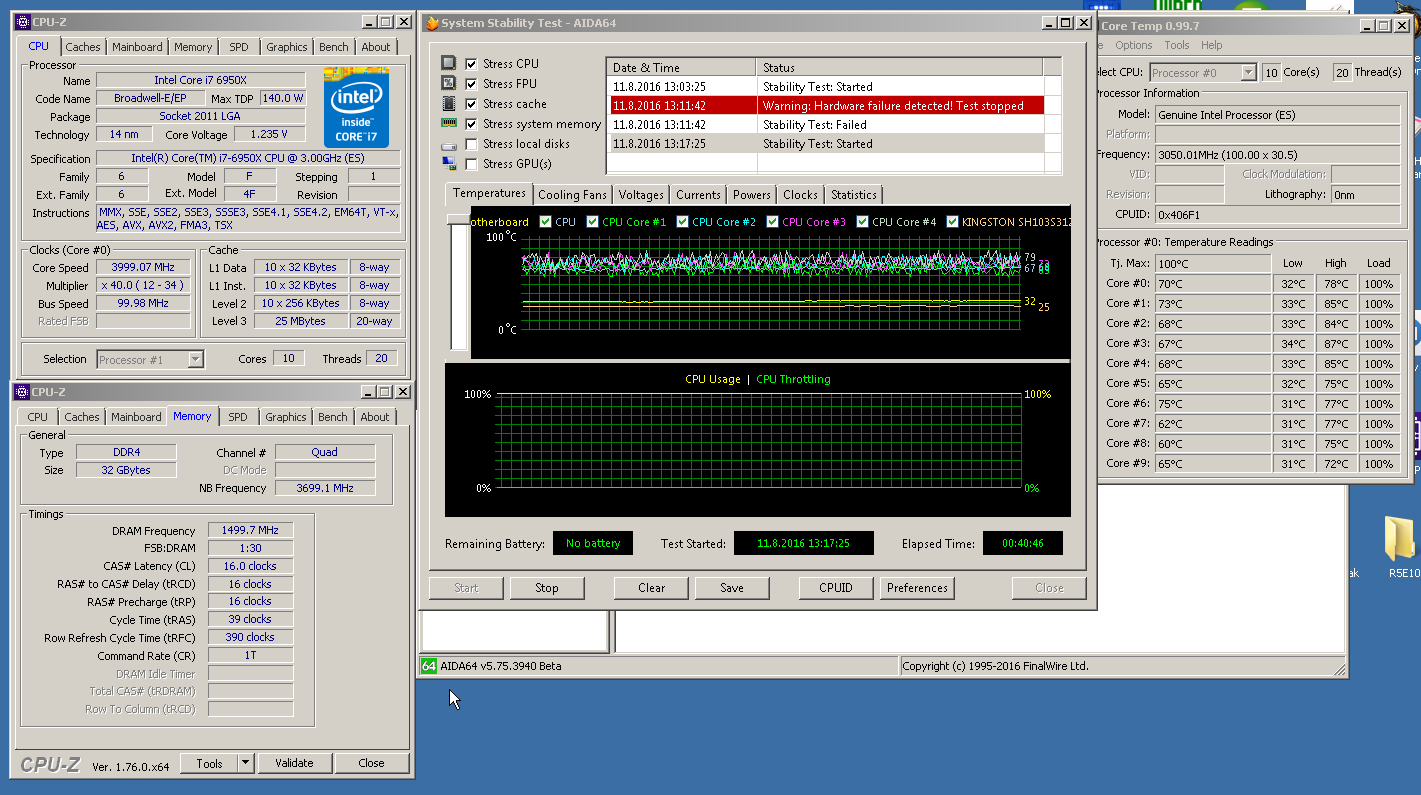This screenshot has height=795, width=1421.
Task: Click the disk drive icon beside Stress local disks
Action: click(449, 144)
